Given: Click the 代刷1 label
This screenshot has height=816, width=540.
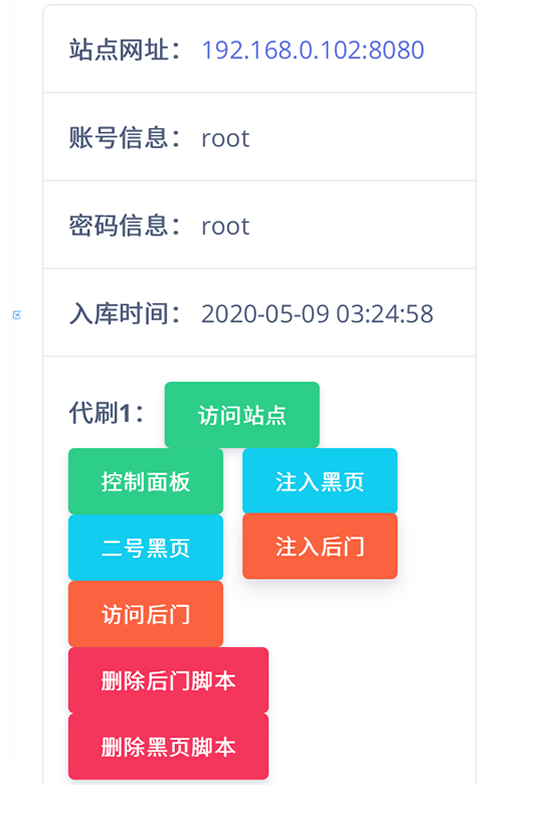Looking at the screenshot, I should point(107,413).
